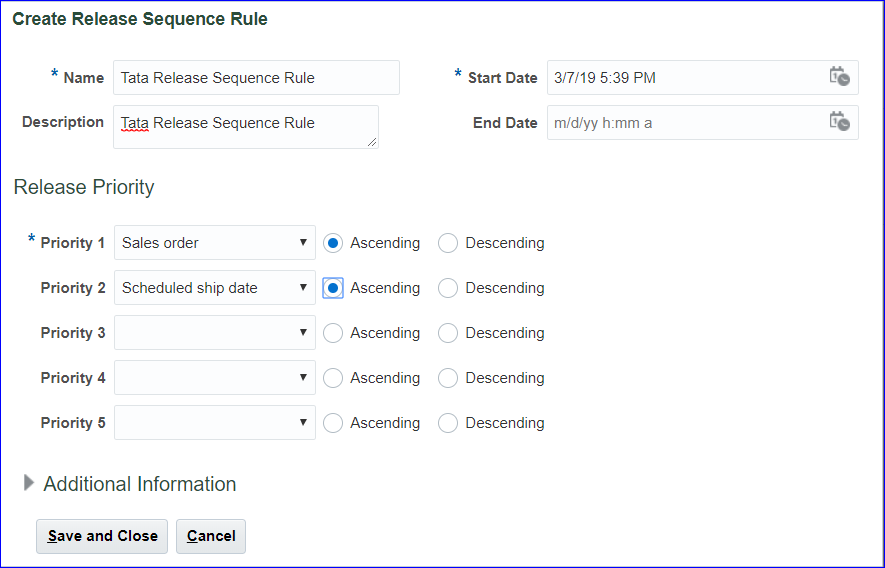Viewport: 885px width, 568px height.
Task: Select Descending for Priority 2
Action: coord(448,288)
